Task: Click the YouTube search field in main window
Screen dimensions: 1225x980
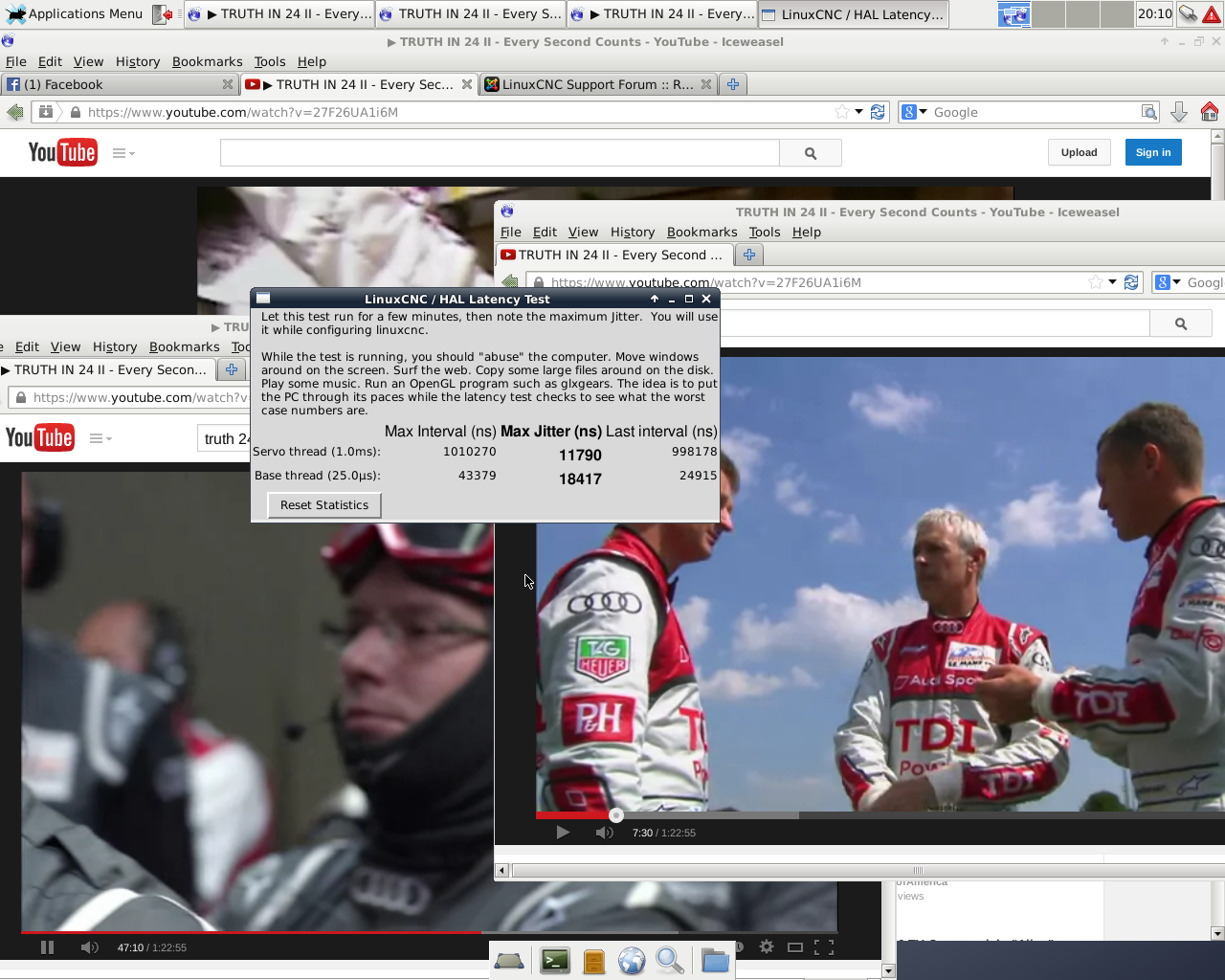Action: (x=500, y=153)
